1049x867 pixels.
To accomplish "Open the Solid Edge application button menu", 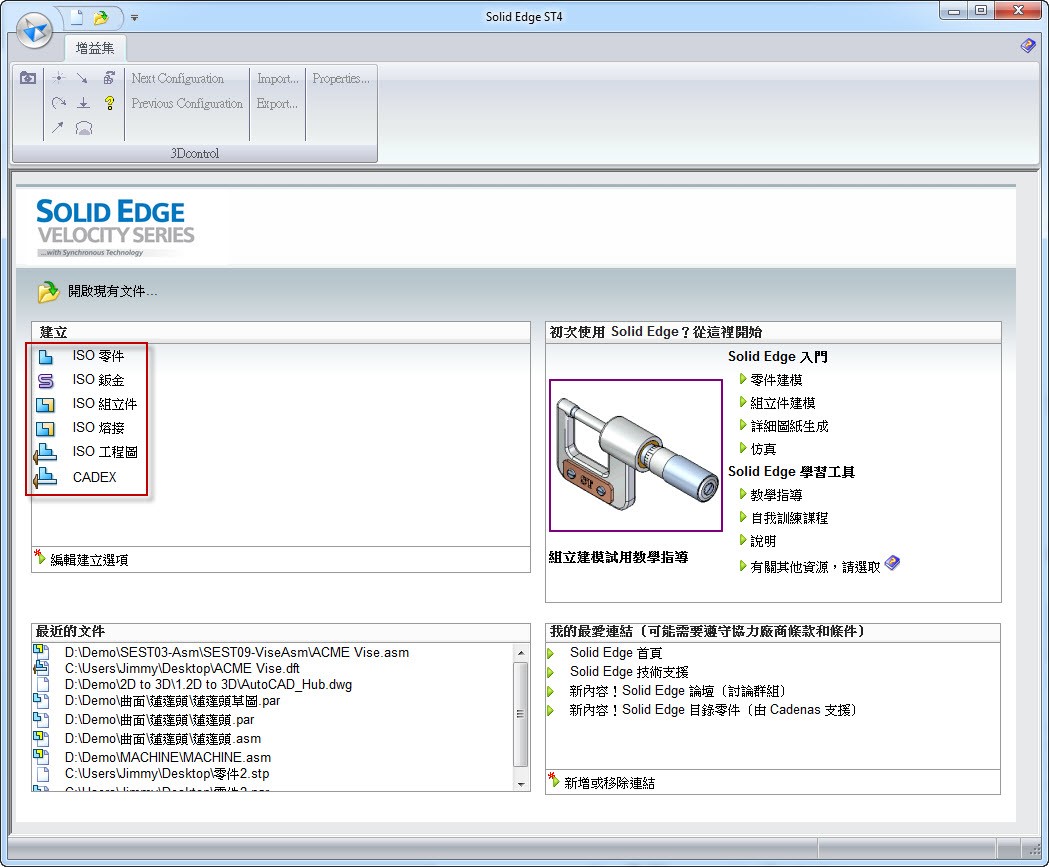I will click(34, 31).
